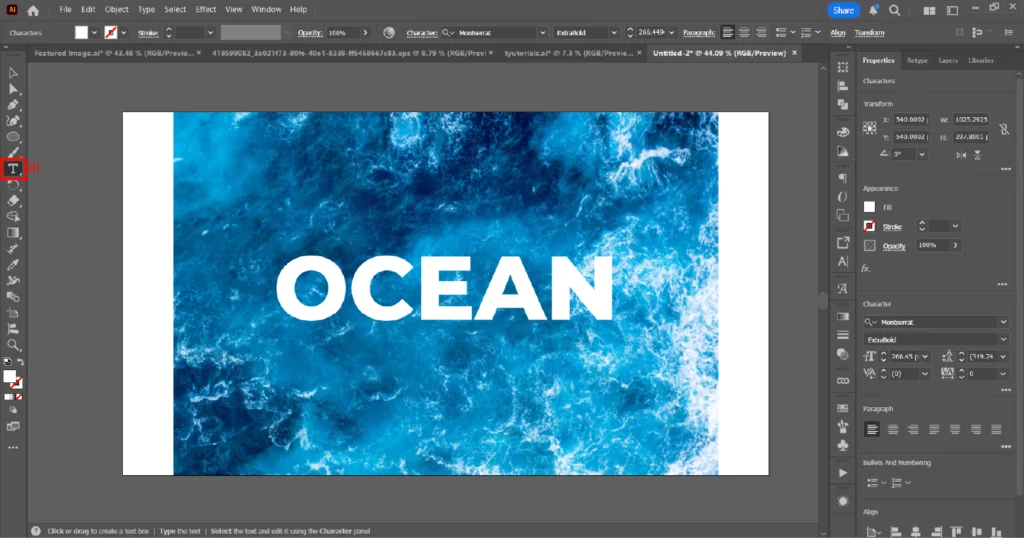Image resolution: width=1024 pixels, height=538 pixels.
Task: Select the Ellipse shape tool
Action: pos(12,137)
